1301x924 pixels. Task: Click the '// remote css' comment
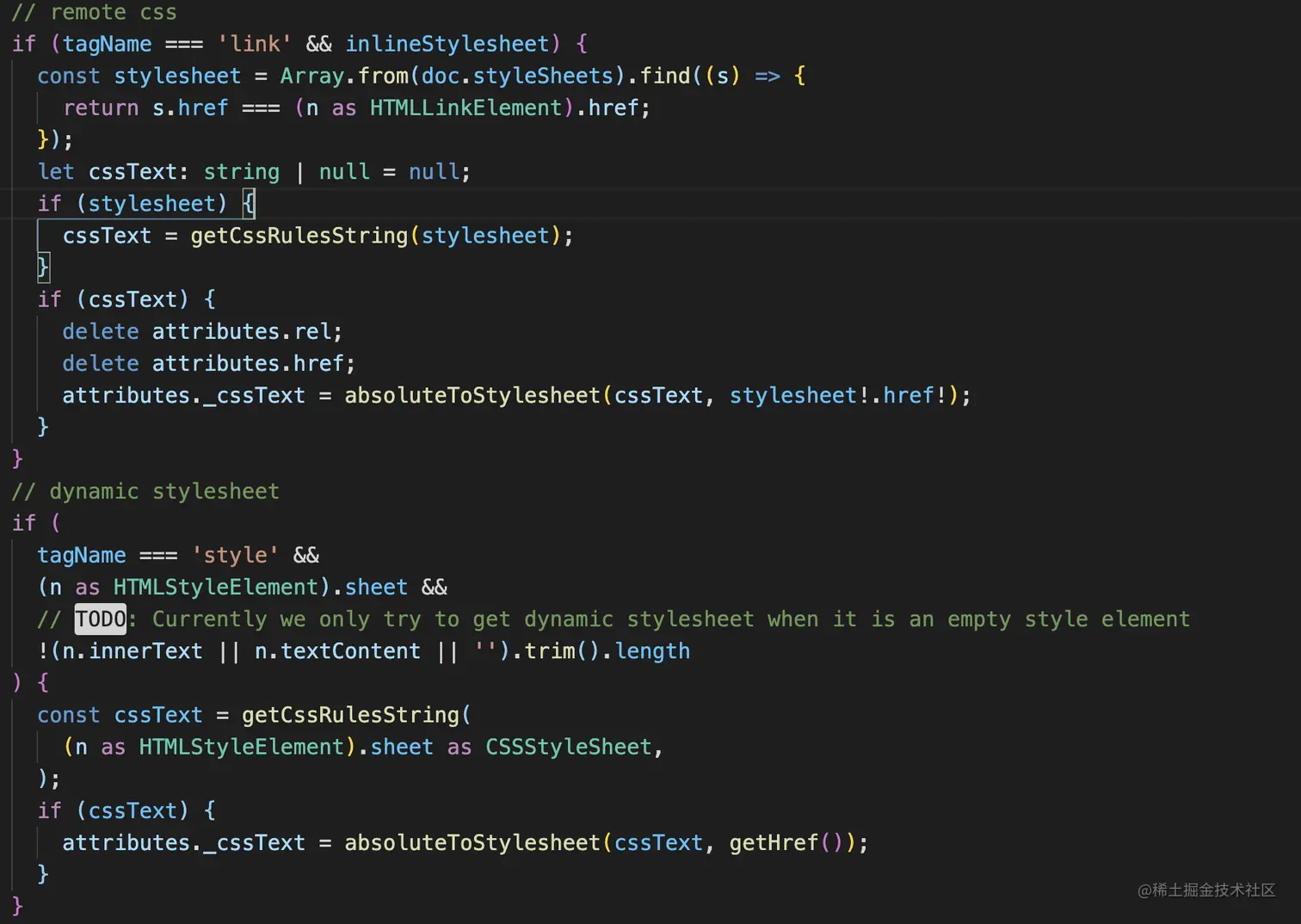pos(94,12)
